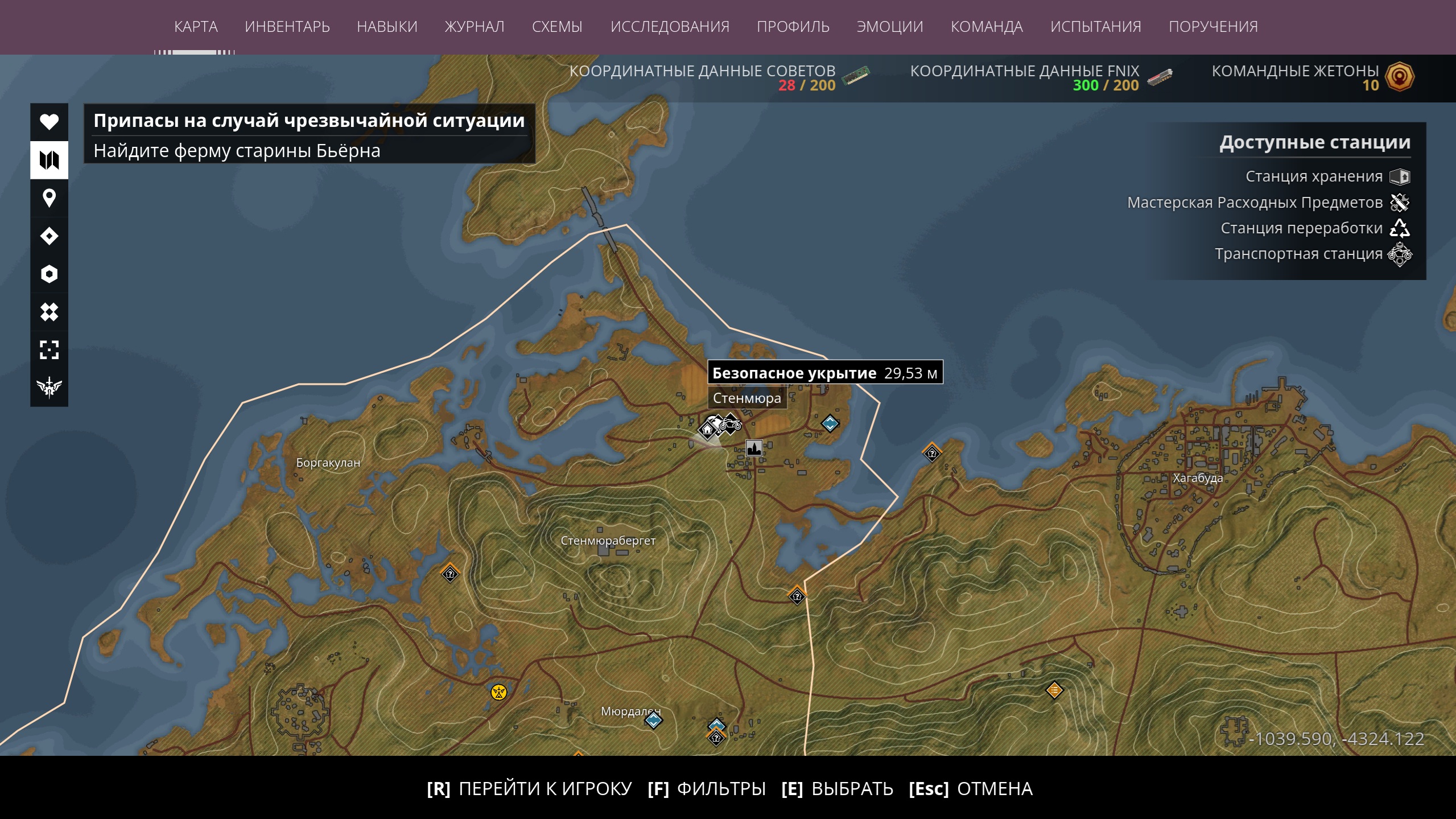Screen dimensions: 1456x819
Task: Open ФИЛЬТРЫ from bottom bar
Action: [707, 789]
